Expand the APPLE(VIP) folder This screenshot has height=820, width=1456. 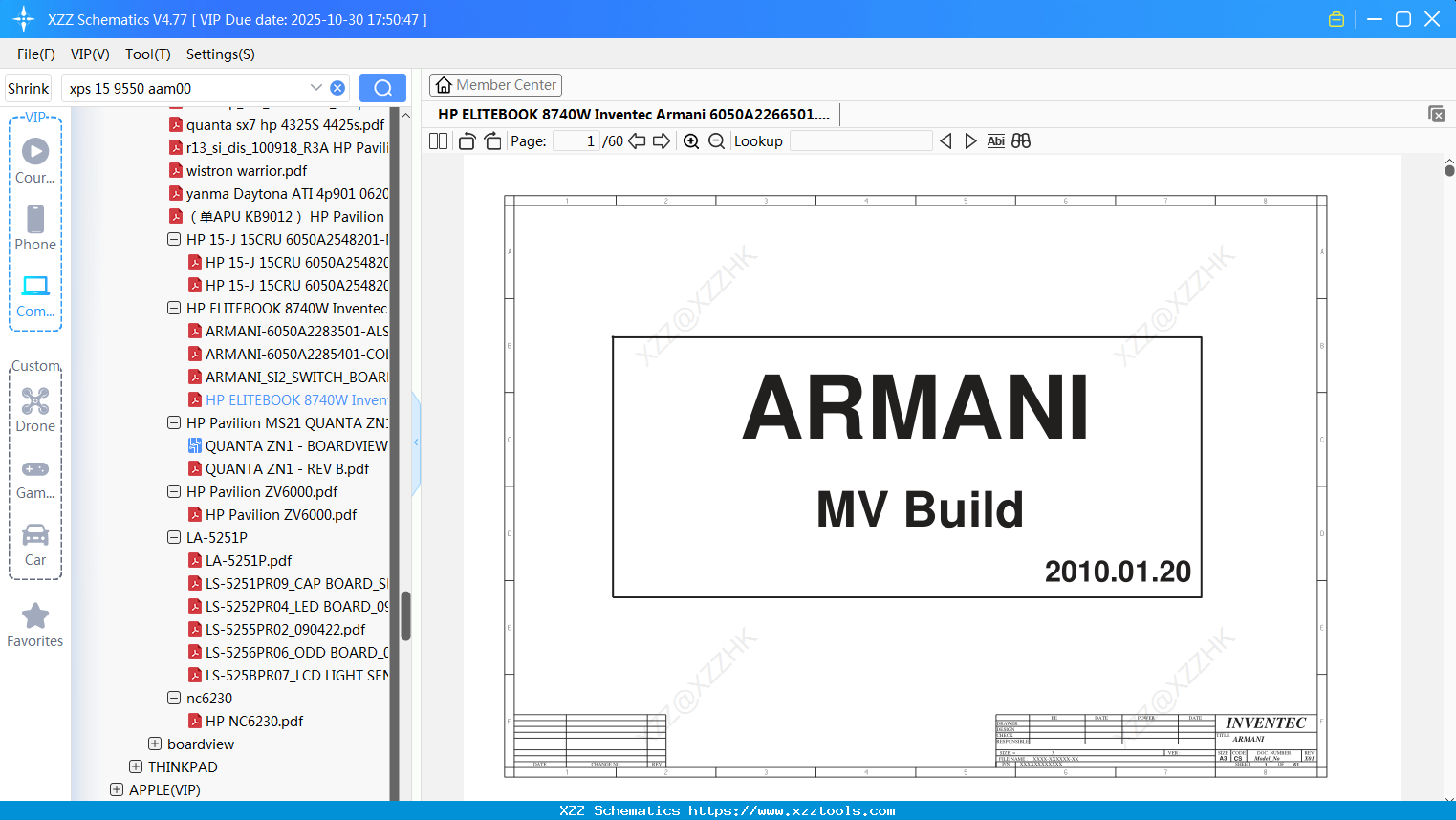117,789
